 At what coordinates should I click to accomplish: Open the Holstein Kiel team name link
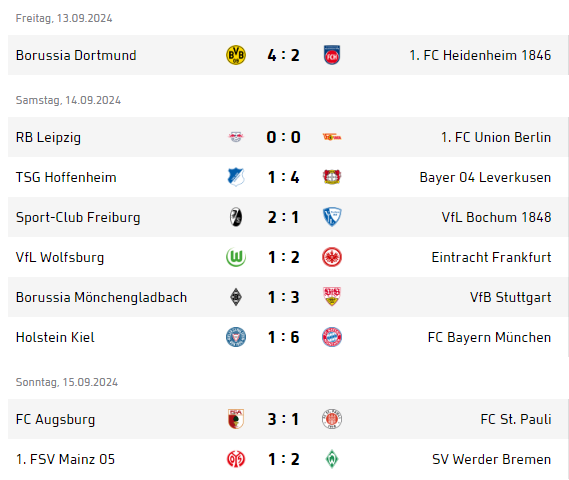[55, 337]
